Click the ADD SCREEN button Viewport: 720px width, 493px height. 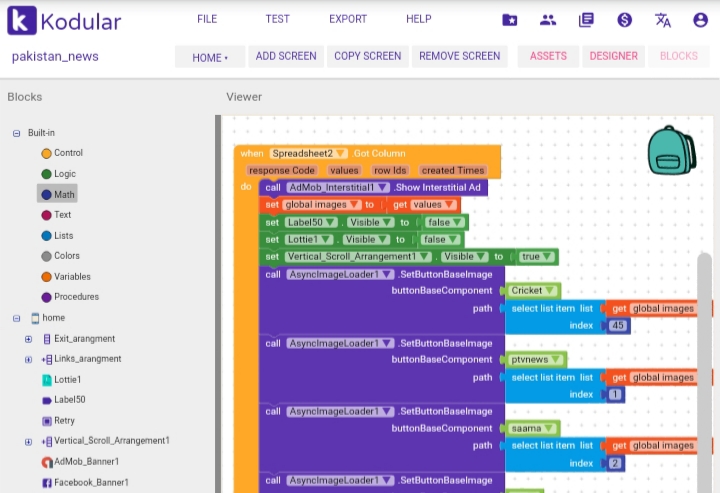(286, 56)
